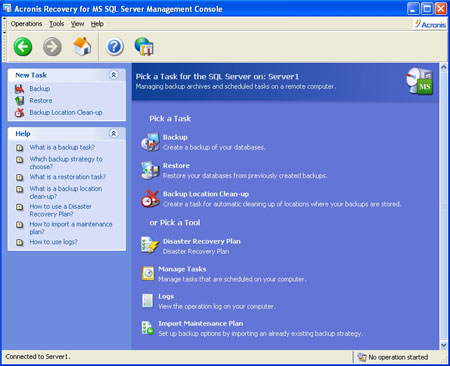Click the grey forward arrow button

click(x=52, y=46)
